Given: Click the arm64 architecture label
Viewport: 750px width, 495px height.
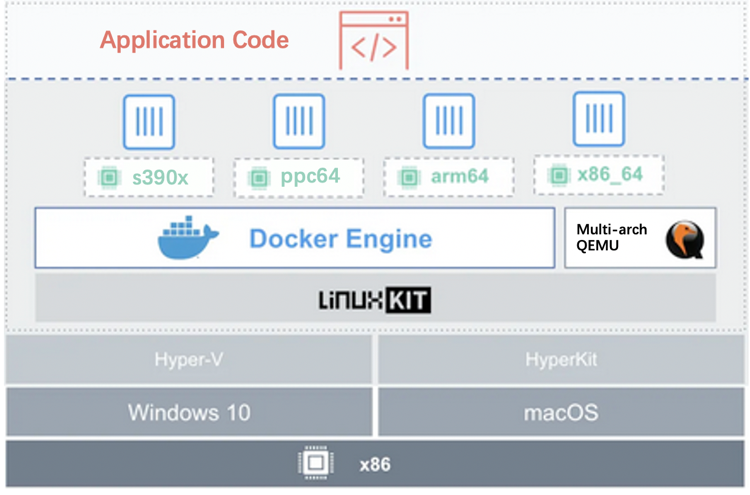Looking at the screenshot, I should click(x=460, y=176).
